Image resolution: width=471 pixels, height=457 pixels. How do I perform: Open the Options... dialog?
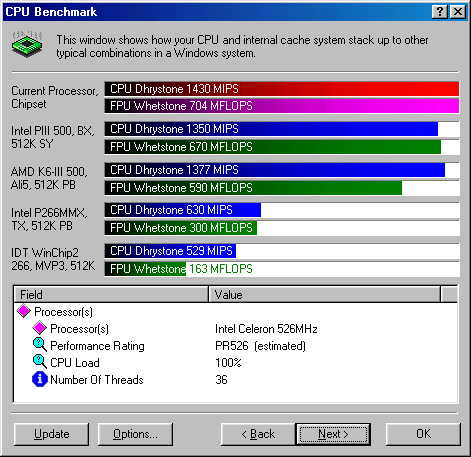(135, 434)
